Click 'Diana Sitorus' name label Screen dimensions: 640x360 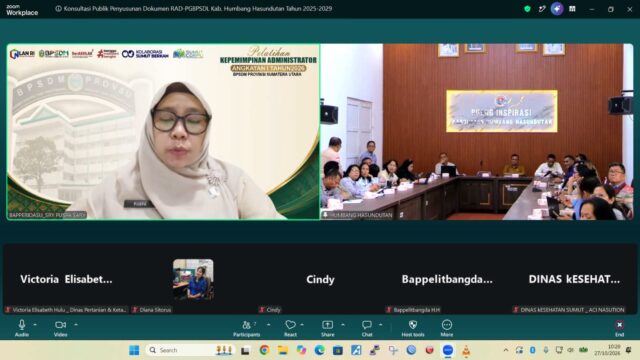(156, 310)
